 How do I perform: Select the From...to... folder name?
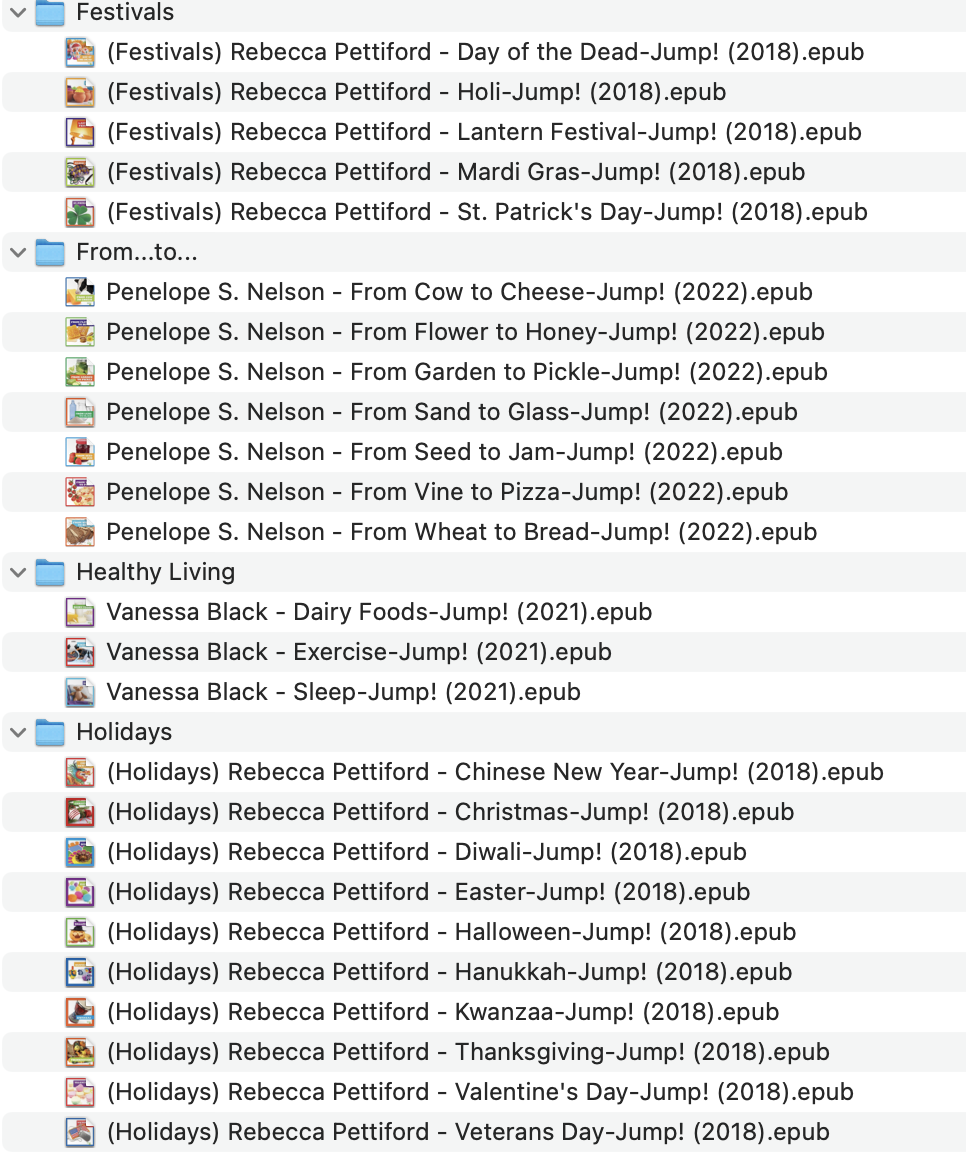pos(137,252)
